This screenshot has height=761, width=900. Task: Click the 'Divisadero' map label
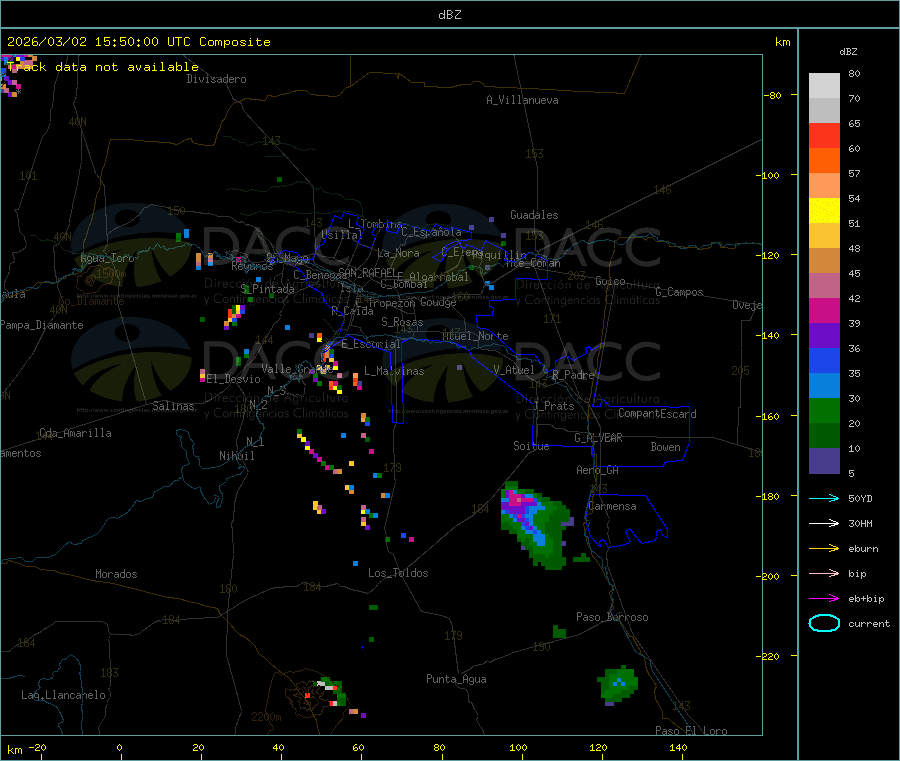216,79
